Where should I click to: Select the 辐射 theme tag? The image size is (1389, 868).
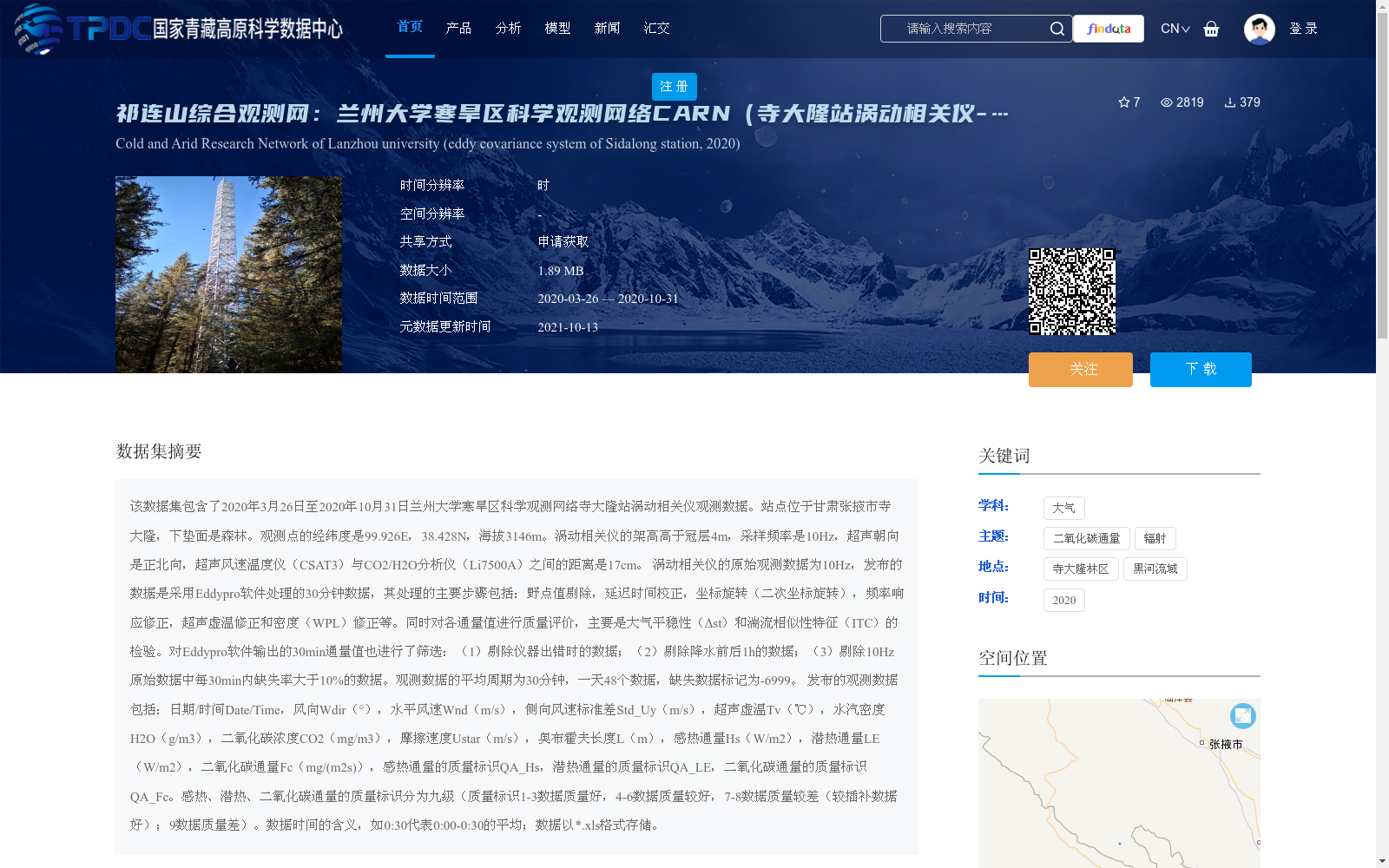coord(1155,538)
